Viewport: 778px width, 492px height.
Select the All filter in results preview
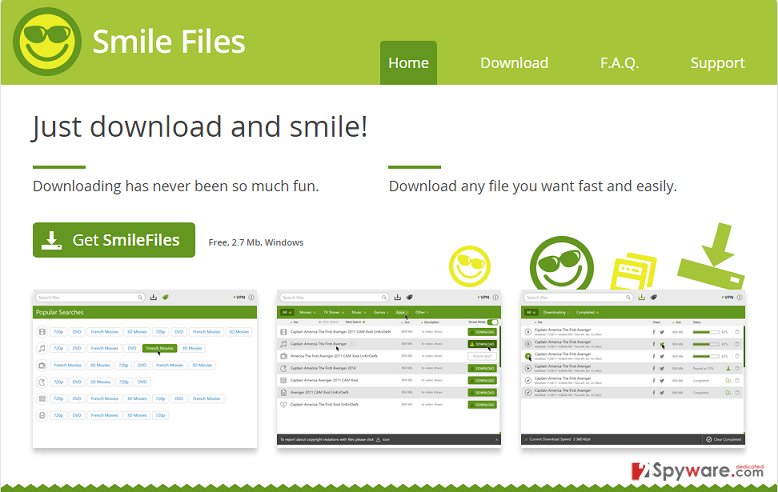point(287,312)
